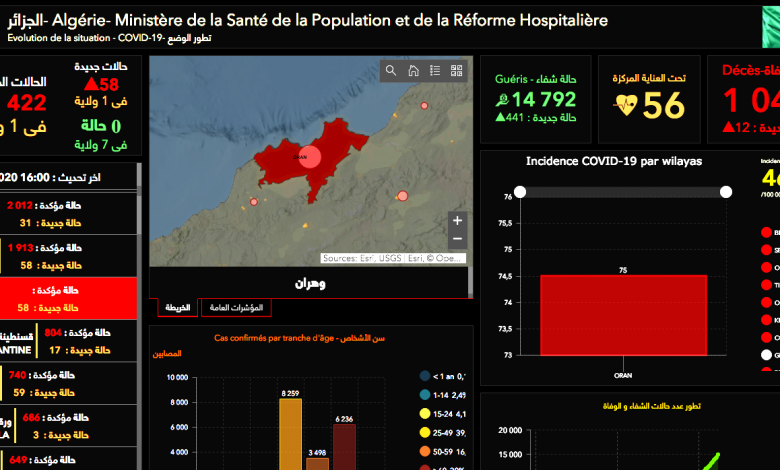This screenshot has width=780, height=470.
Task: Click the Esri sources attribution text
Action: click(x=393, y=258)
